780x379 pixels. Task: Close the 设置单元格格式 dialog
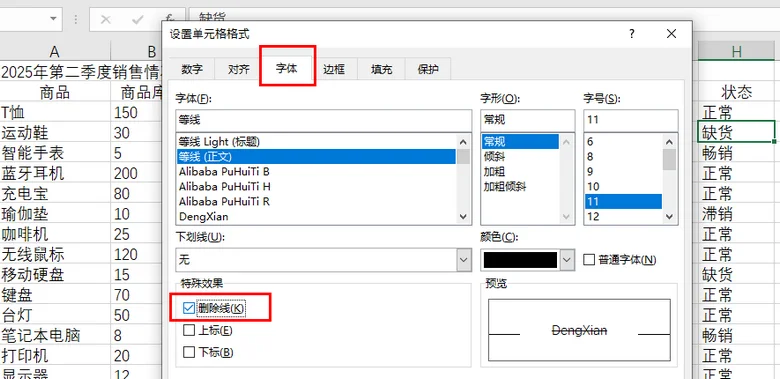pyautogui.click(x=671, y=34)
